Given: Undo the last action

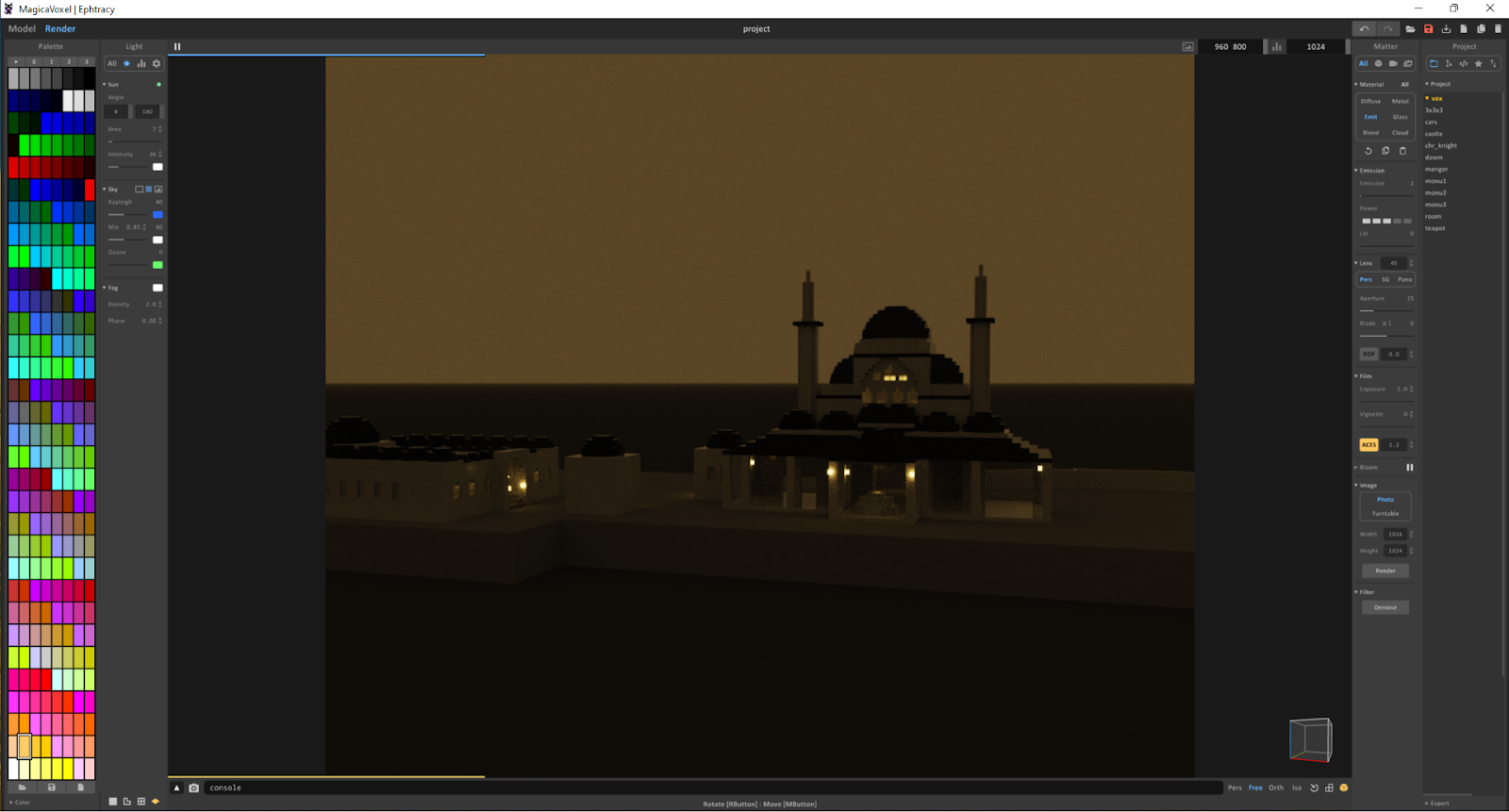Looking at the screenshot, I should (x=1364, y=29).
